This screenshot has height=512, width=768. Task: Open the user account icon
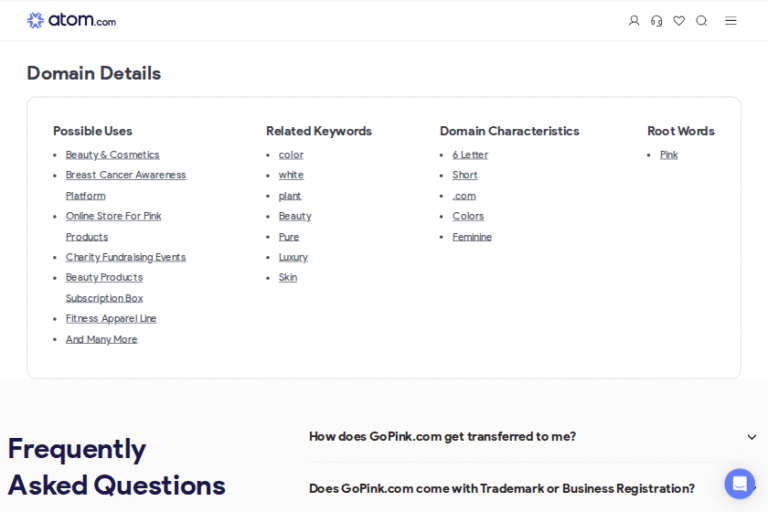point(634,21)
